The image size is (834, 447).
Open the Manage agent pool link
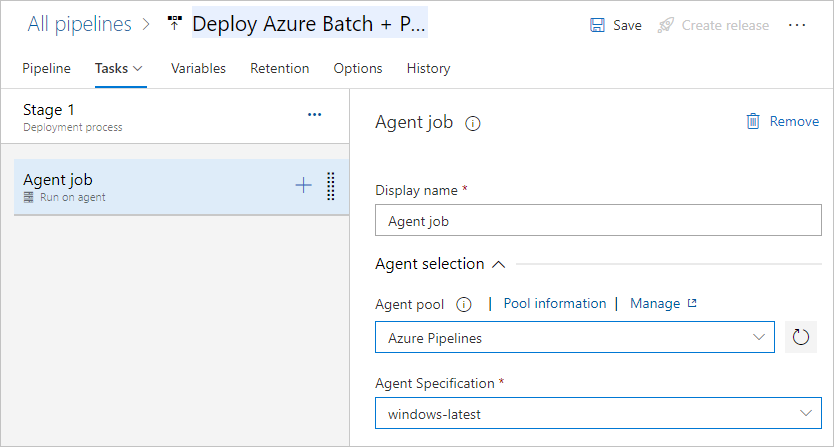pos(655,303)
